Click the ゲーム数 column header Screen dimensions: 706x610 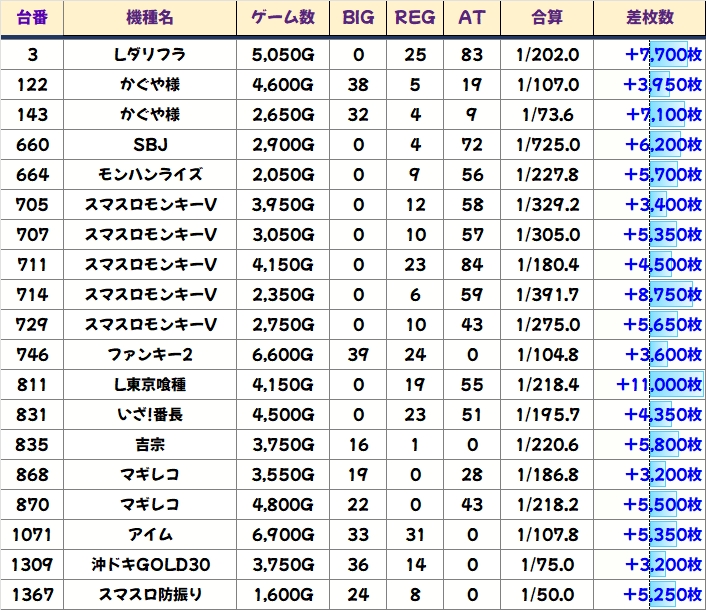pos(283,18)
